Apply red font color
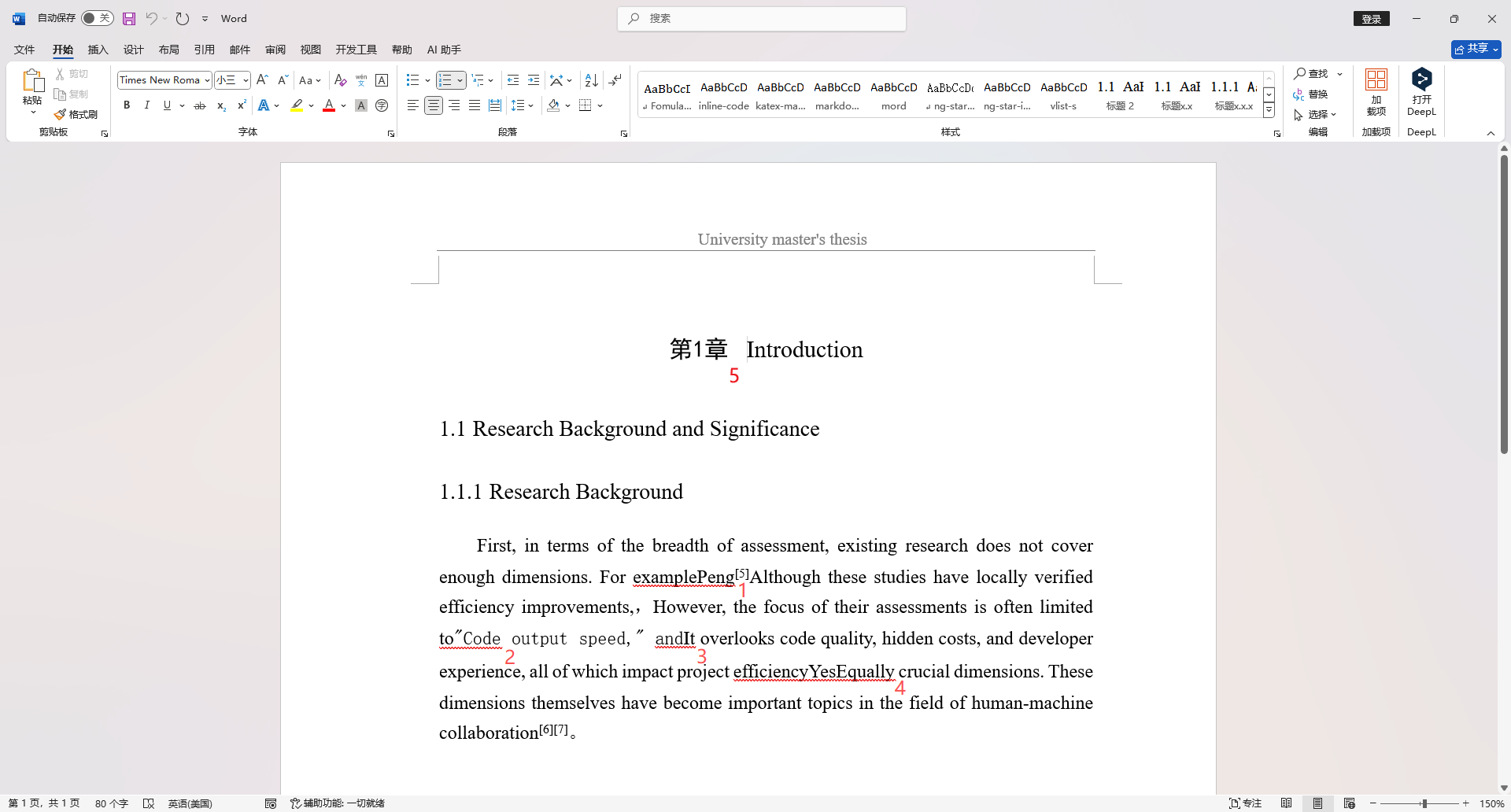Image resolution: width=1511 pixels, height=812 pixels. point(329,105)
